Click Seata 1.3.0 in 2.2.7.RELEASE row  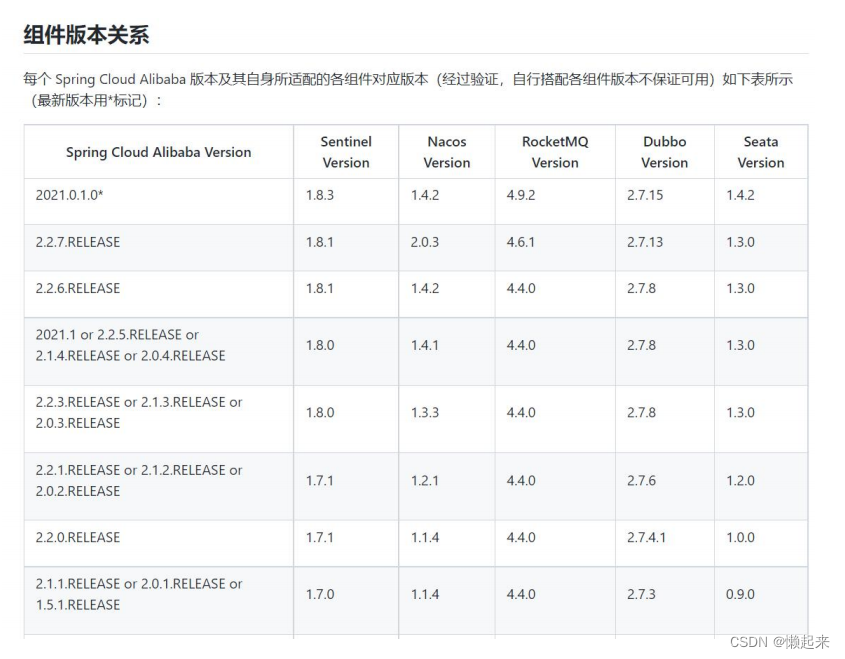click(740, 242)
